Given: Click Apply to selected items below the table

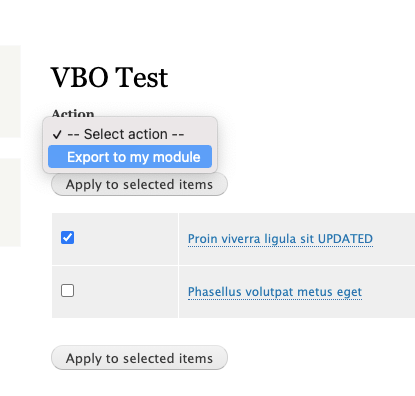Looking at the screenshot, I should pyautogui.click(x=139, y=358).
